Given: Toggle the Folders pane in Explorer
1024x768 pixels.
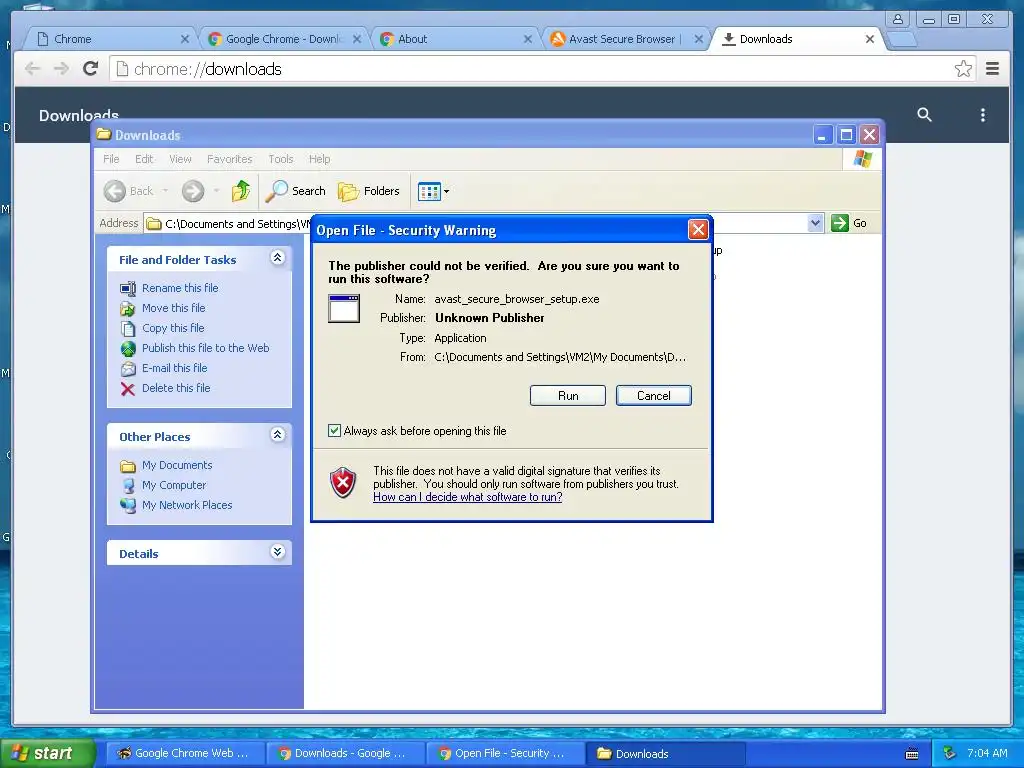Looking at the screenshot, I should coord(369,191).
